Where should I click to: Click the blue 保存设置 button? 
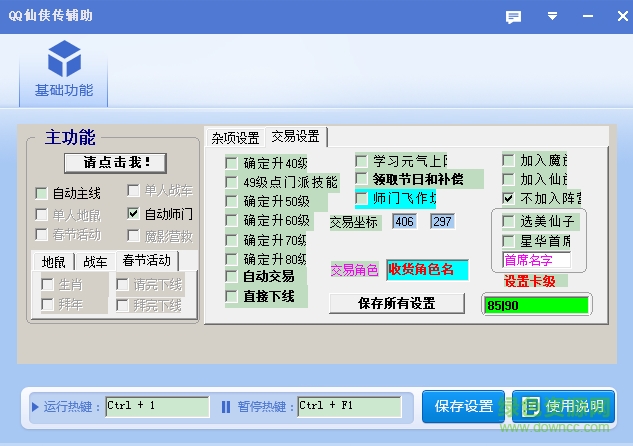click(463, 406)
